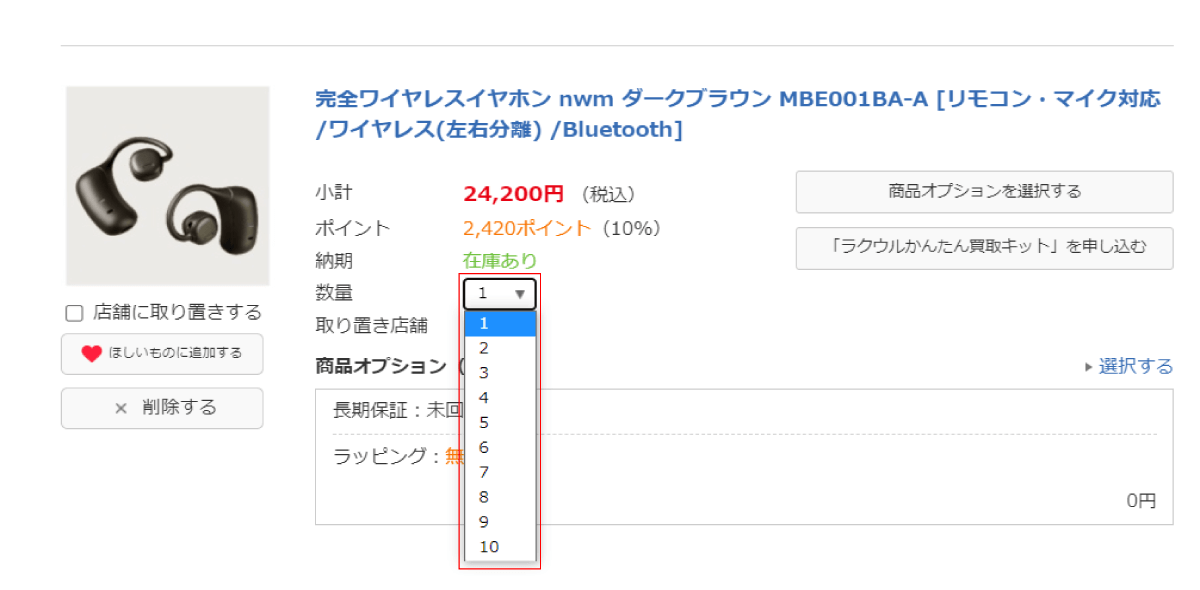Screen dimensions: 1200x590
Task: Select 9 in the quantity list
Action: pyautogui.click(x=500, y=522)
